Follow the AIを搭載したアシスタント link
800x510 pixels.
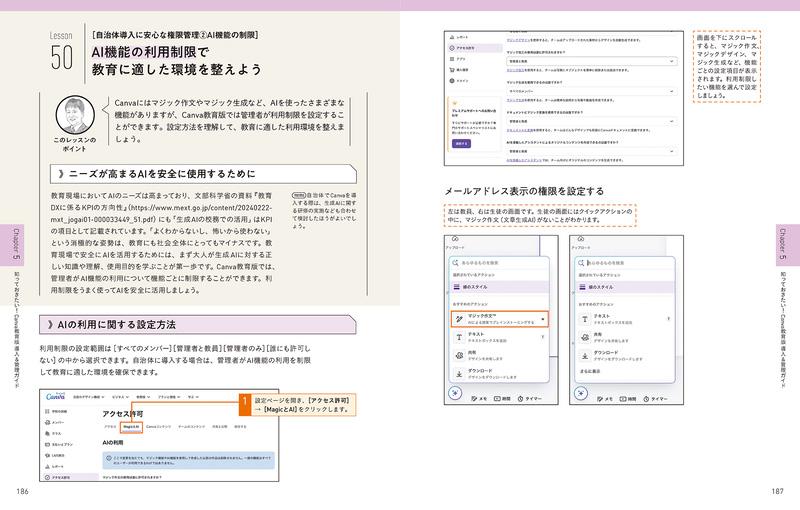524,160
